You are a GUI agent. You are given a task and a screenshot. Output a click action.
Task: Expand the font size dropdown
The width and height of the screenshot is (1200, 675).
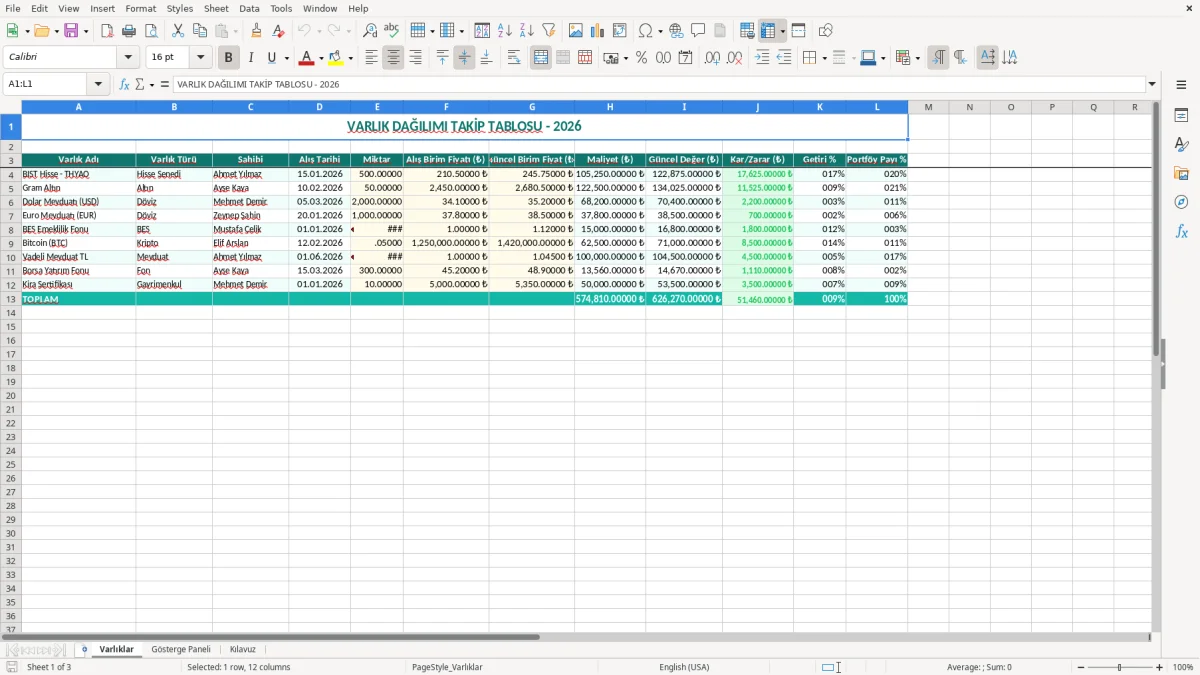[201, 58]
